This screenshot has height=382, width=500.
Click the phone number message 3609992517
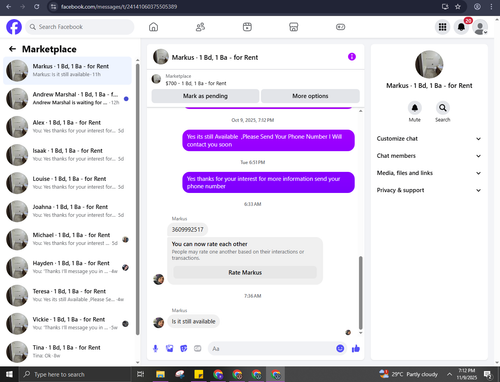187,229
